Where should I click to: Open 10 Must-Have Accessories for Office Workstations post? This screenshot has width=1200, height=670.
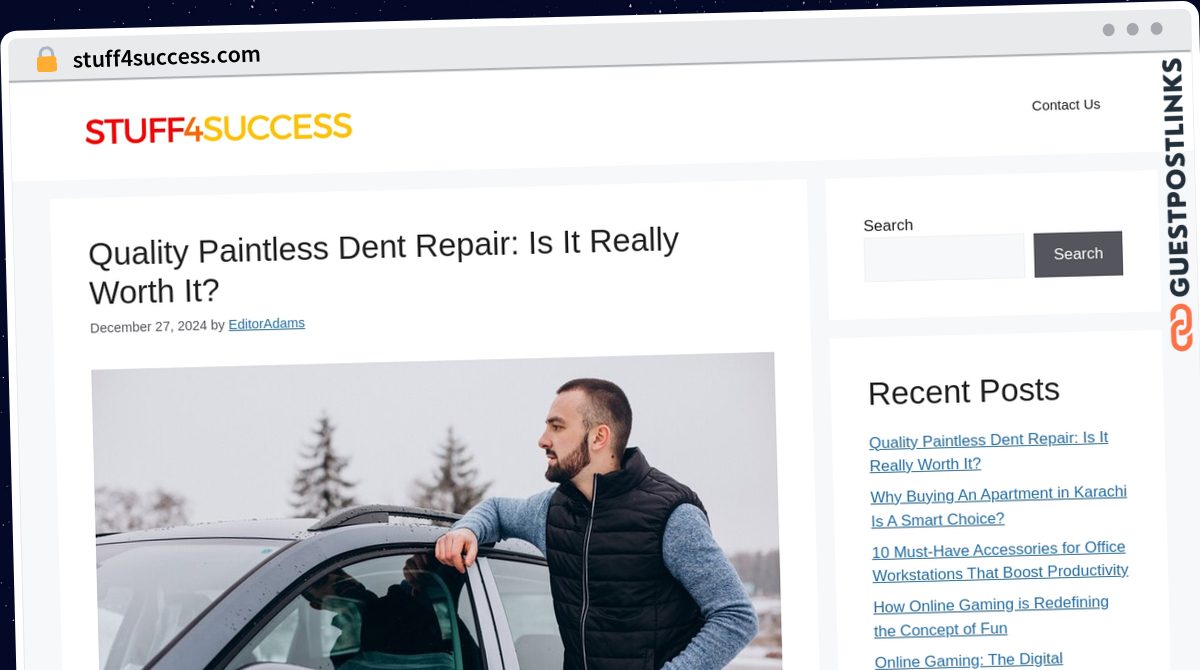(x=1000, y=560)
